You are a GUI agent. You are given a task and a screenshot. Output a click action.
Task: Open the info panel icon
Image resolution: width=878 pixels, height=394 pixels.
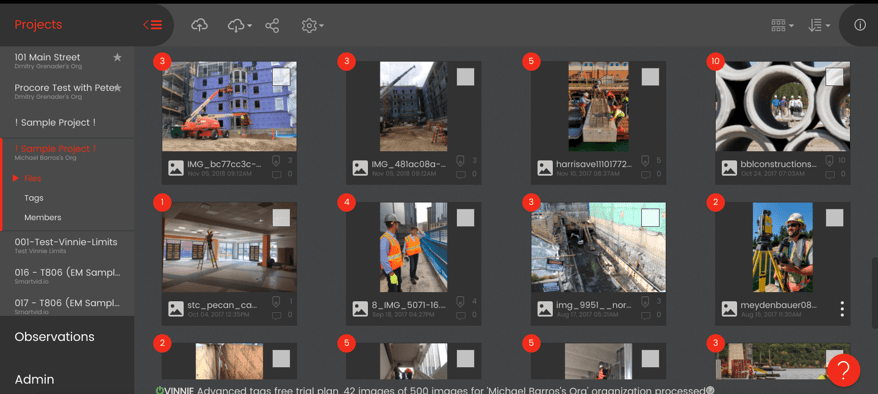pos(860,25)
